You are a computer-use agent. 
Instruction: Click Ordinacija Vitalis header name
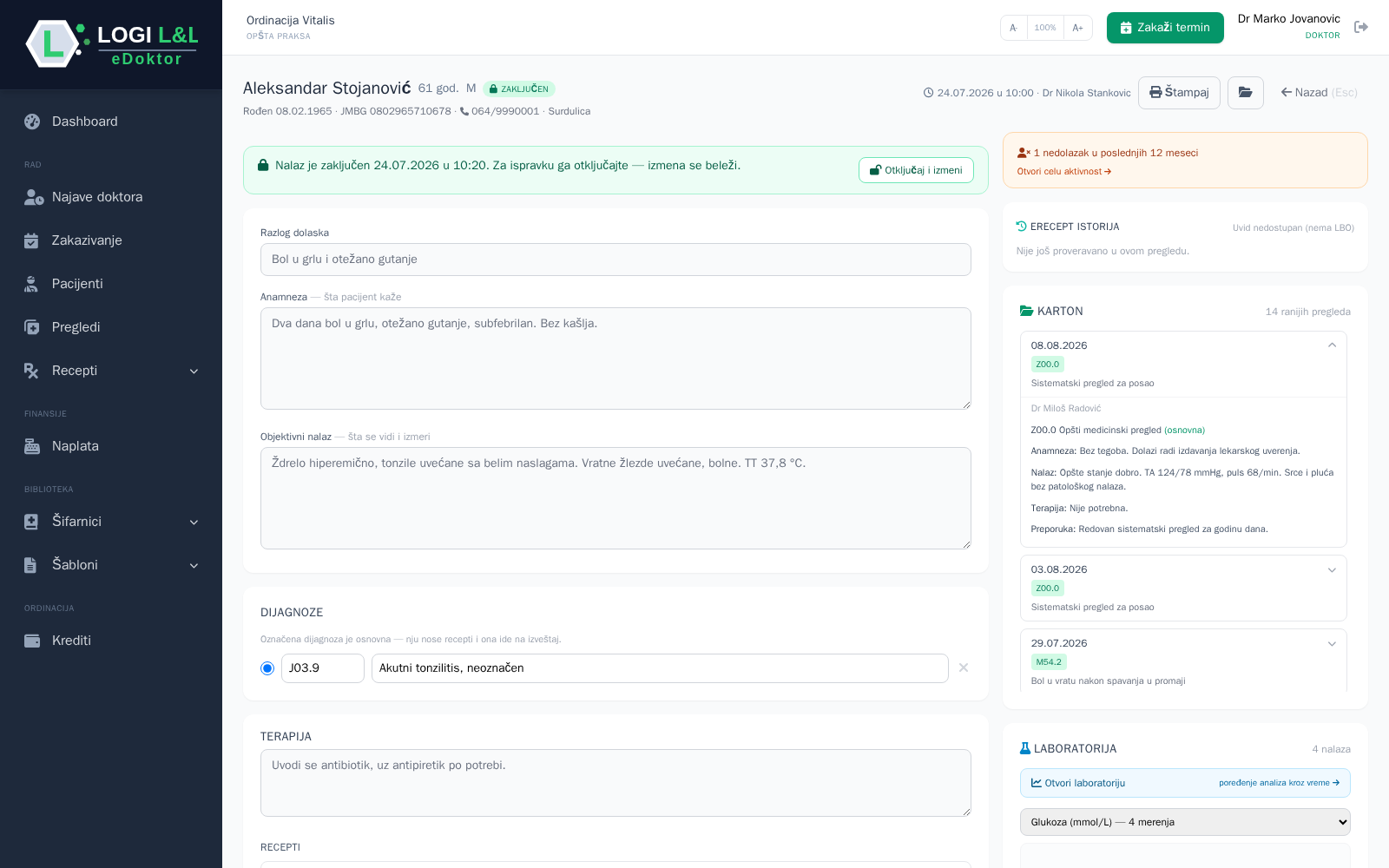(x=290, y=20)
